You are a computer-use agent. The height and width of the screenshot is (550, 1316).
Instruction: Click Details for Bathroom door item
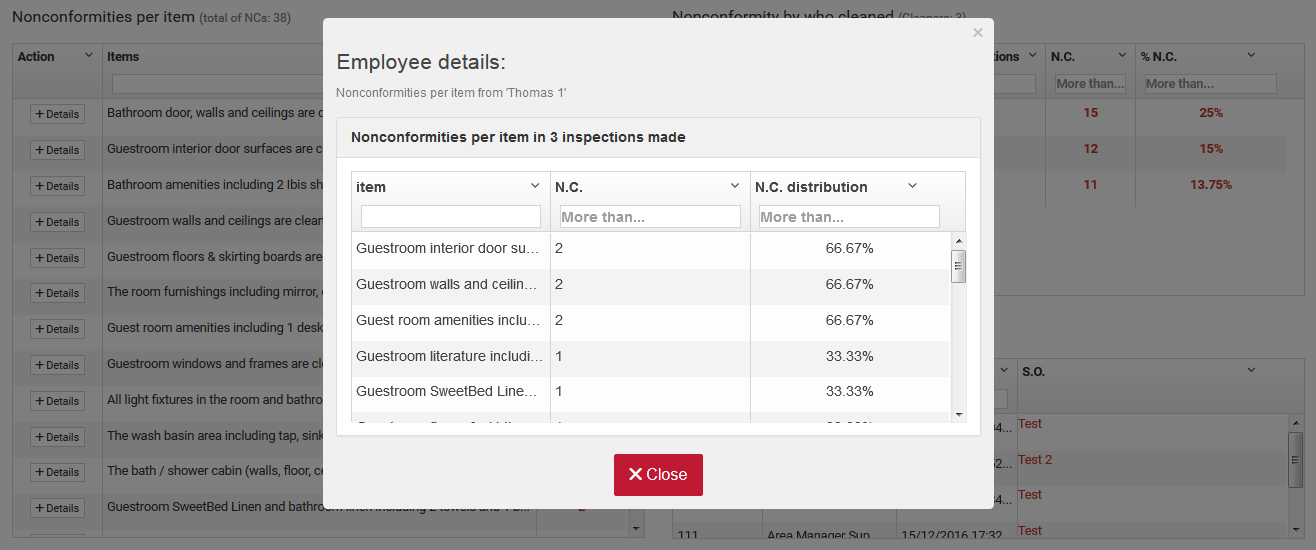point(57,115)
